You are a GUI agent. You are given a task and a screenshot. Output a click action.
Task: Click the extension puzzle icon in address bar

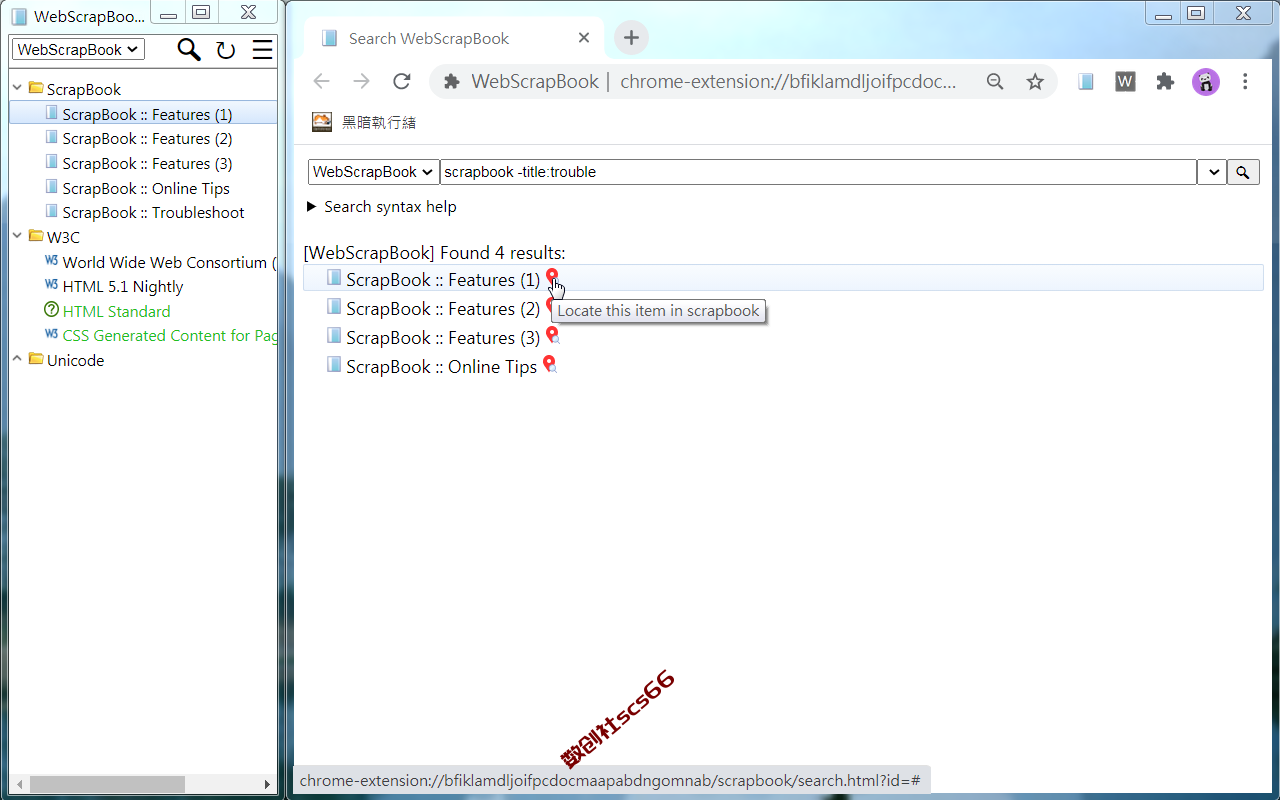(452, 82)
